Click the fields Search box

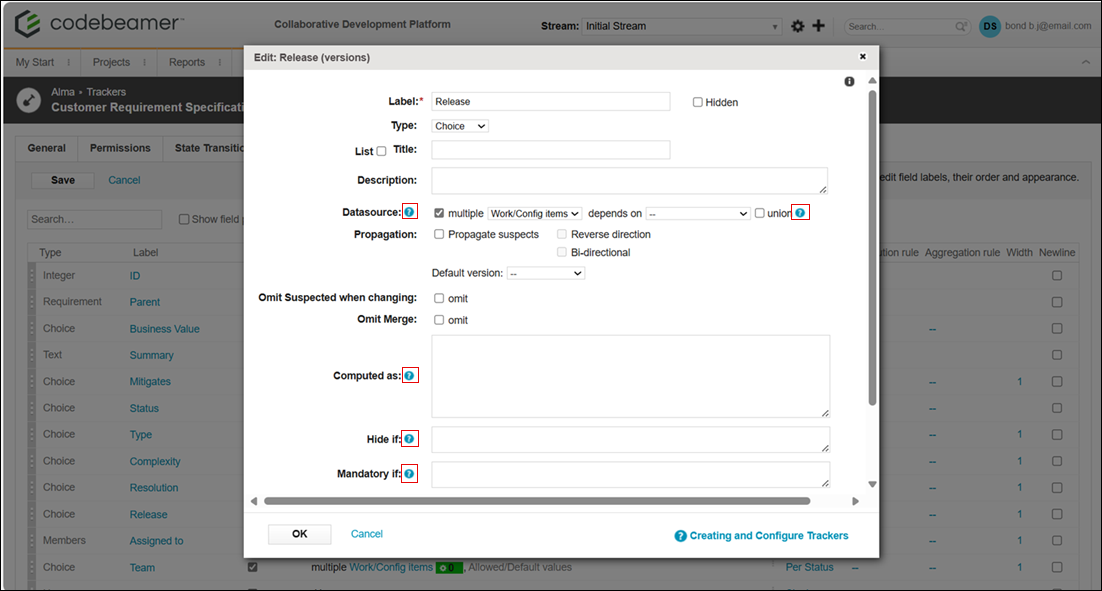tap(94, 219)
